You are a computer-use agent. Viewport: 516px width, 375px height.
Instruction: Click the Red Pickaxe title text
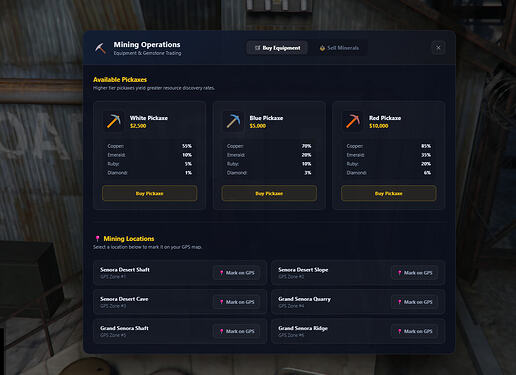385,118
